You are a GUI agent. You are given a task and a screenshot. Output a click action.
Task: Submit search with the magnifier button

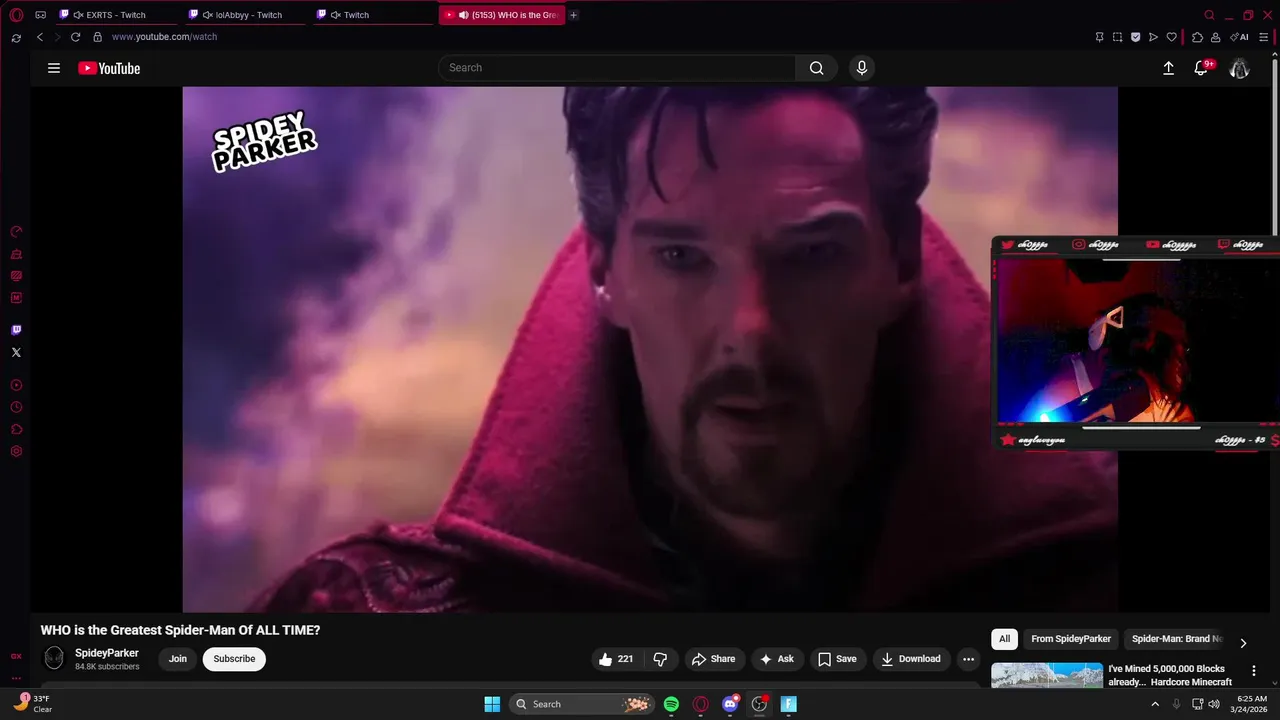tap(817, 68)
